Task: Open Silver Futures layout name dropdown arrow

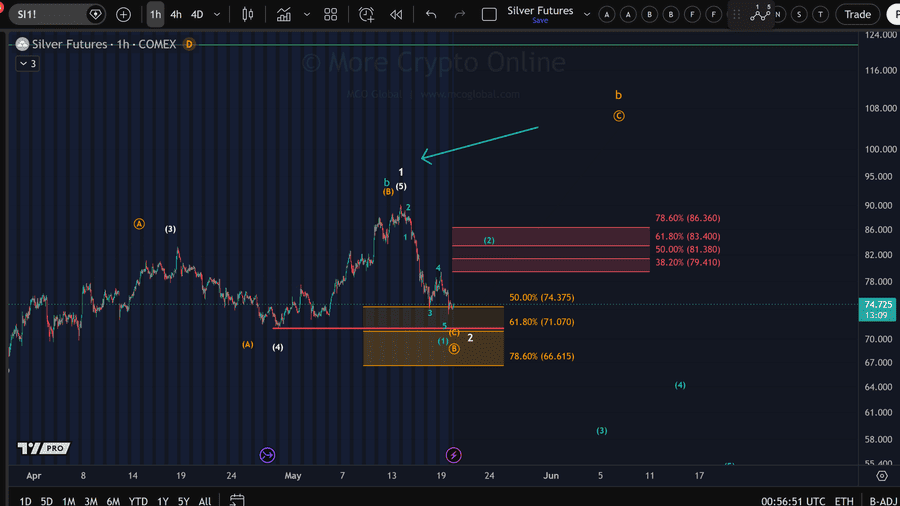Action: coord(587,14)
